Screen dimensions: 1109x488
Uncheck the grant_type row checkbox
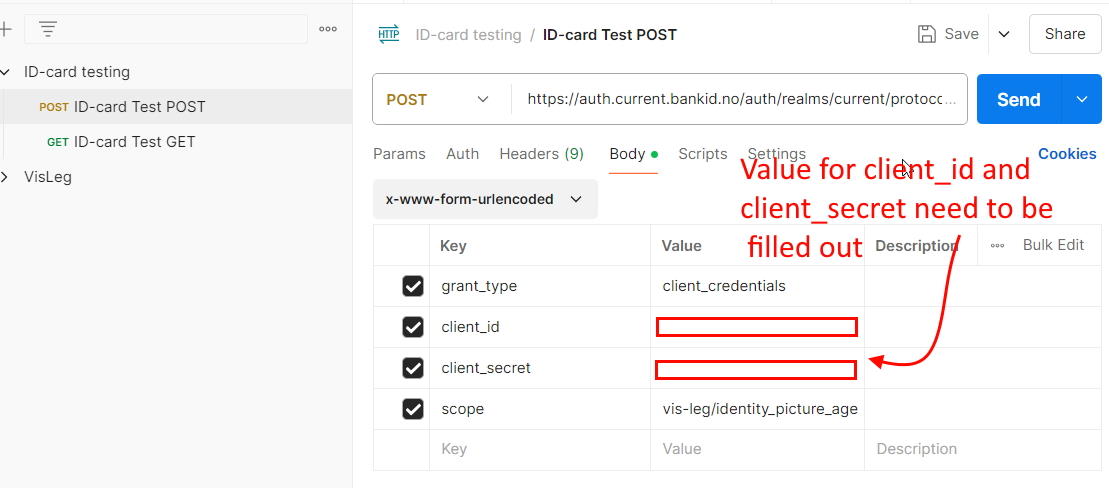coord(412,286)
